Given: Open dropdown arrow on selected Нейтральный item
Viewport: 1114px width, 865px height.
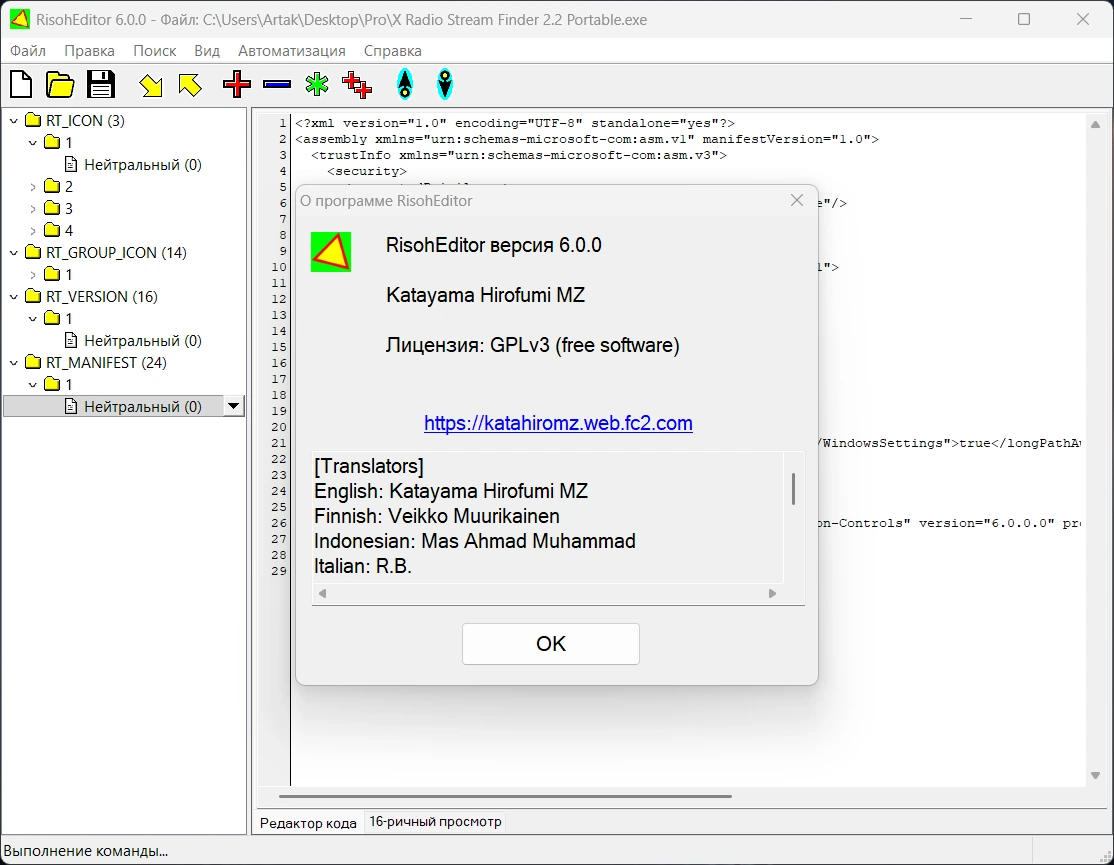Looking at the screenshot, I should pyautogui.click(x=233, y=406).
